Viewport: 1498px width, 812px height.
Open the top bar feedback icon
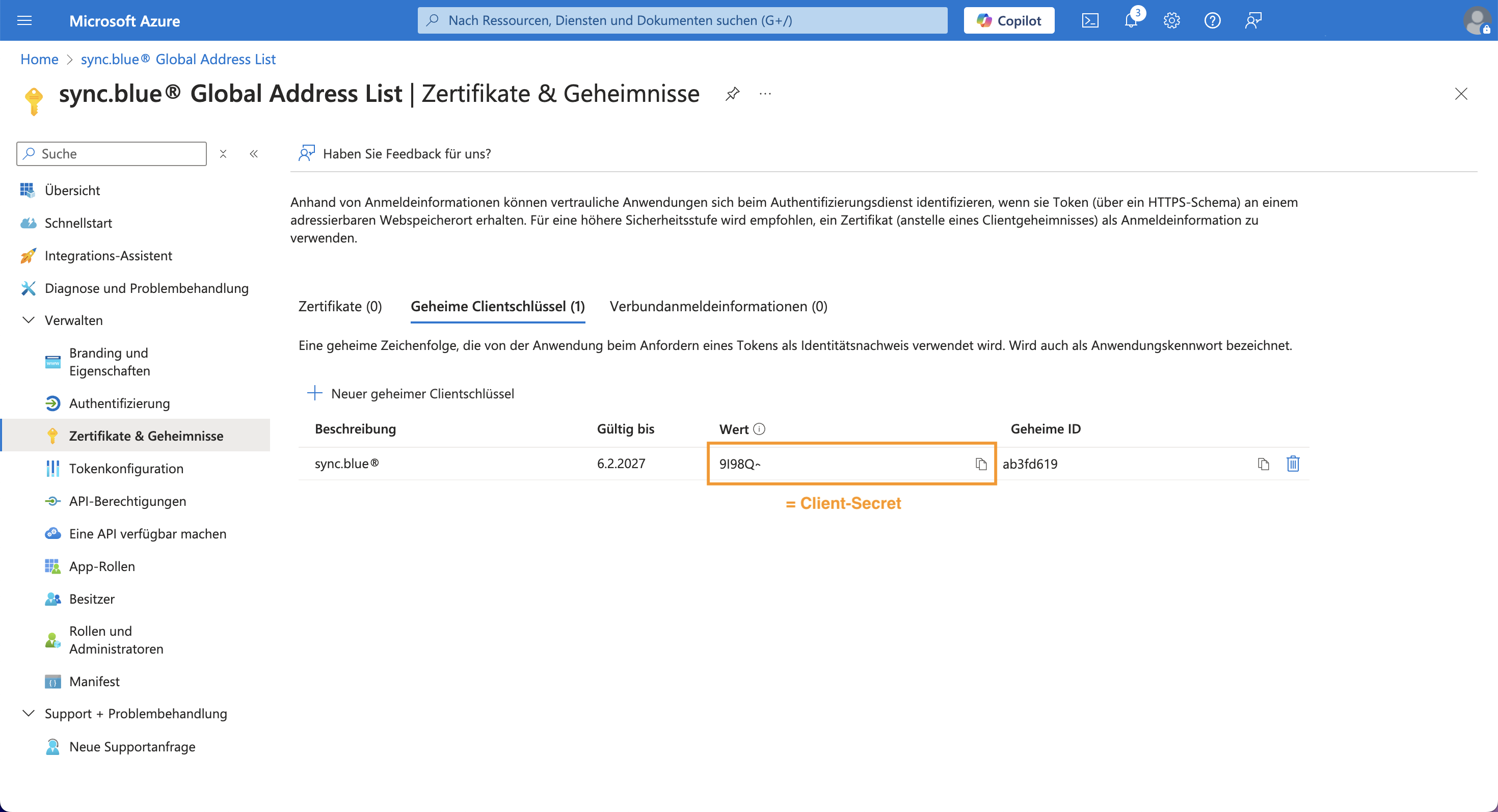1253,20
